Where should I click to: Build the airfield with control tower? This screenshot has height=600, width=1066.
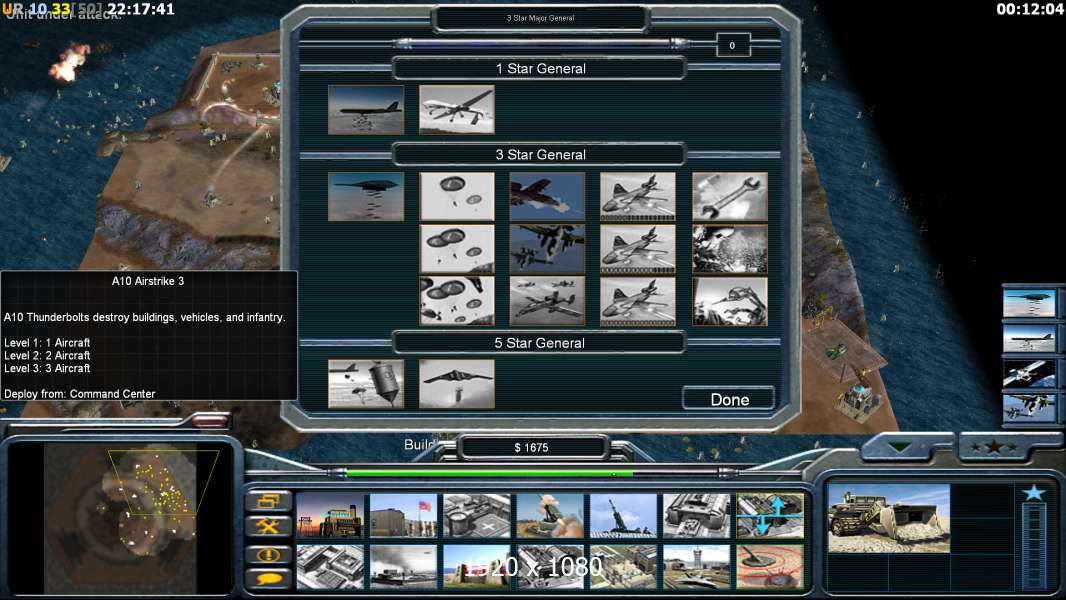(x=697, y=566)
